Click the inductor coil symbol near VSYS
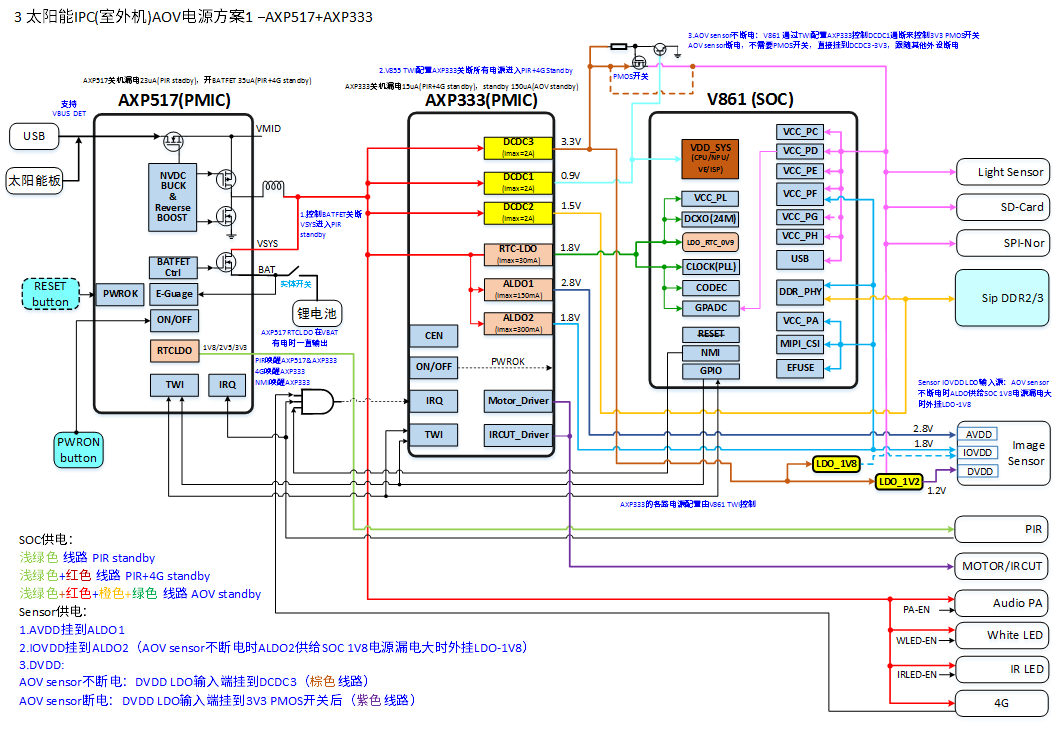This screenshot has height=741, width=1057. (x=273, y=188)
